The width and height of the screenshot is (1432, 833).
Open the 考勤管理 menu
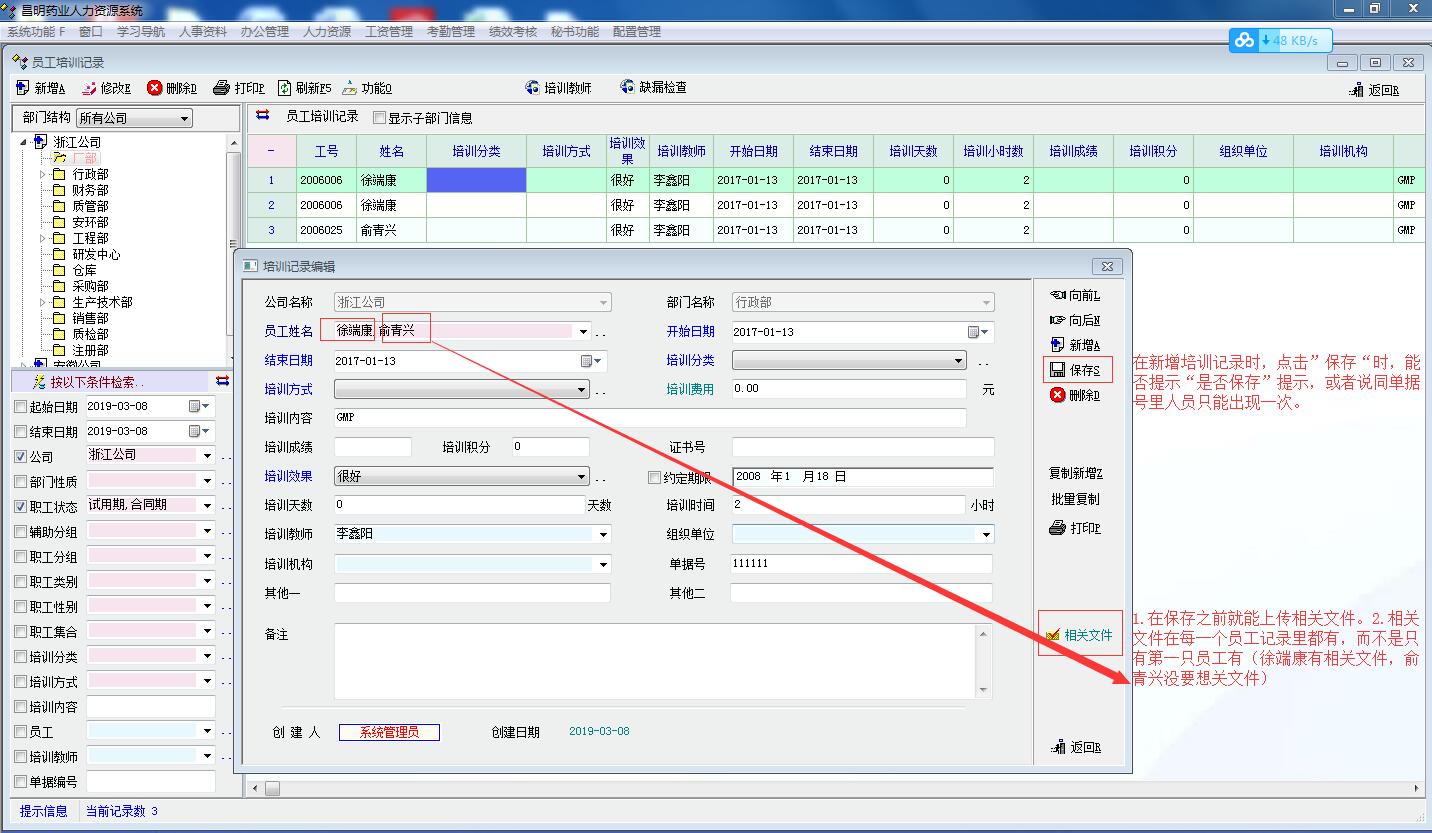(450, 32)
